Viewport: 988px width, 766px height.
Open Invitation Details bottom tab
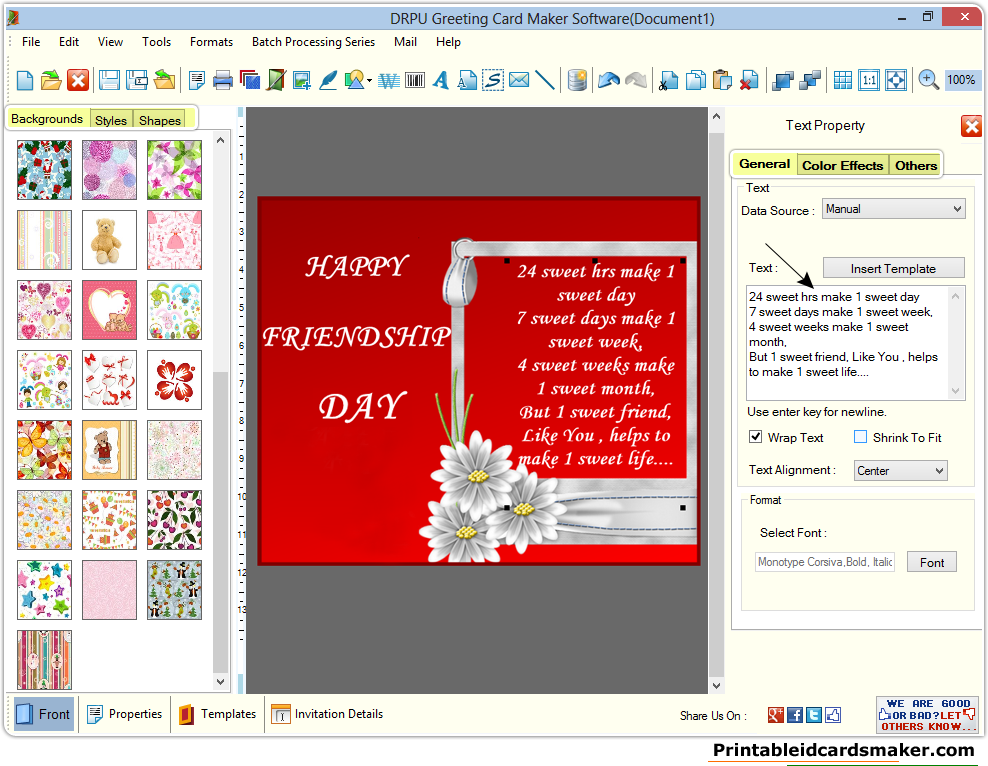point(328,714)
